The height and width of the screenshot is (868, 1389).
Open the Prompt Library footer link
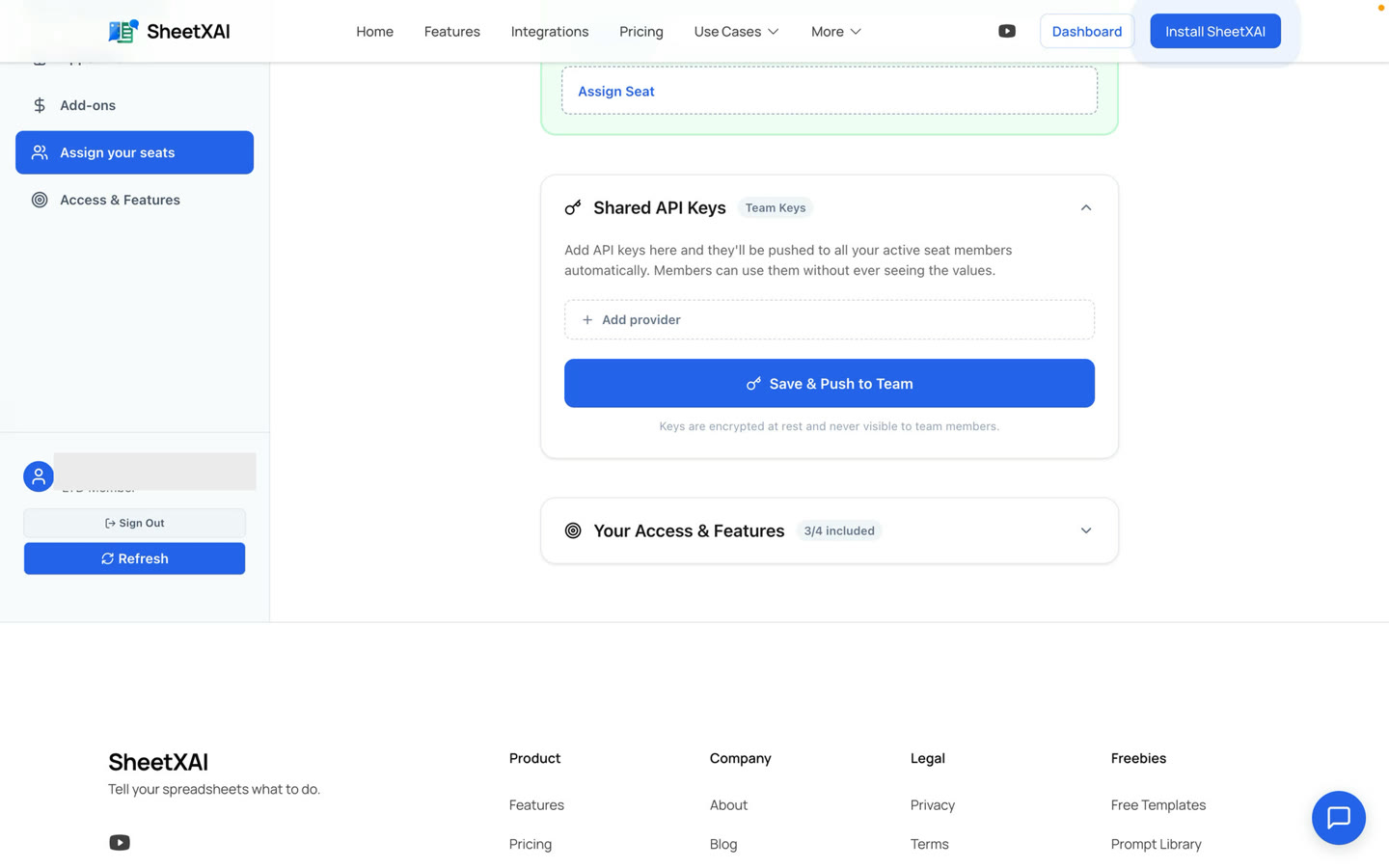(1157, 844)
